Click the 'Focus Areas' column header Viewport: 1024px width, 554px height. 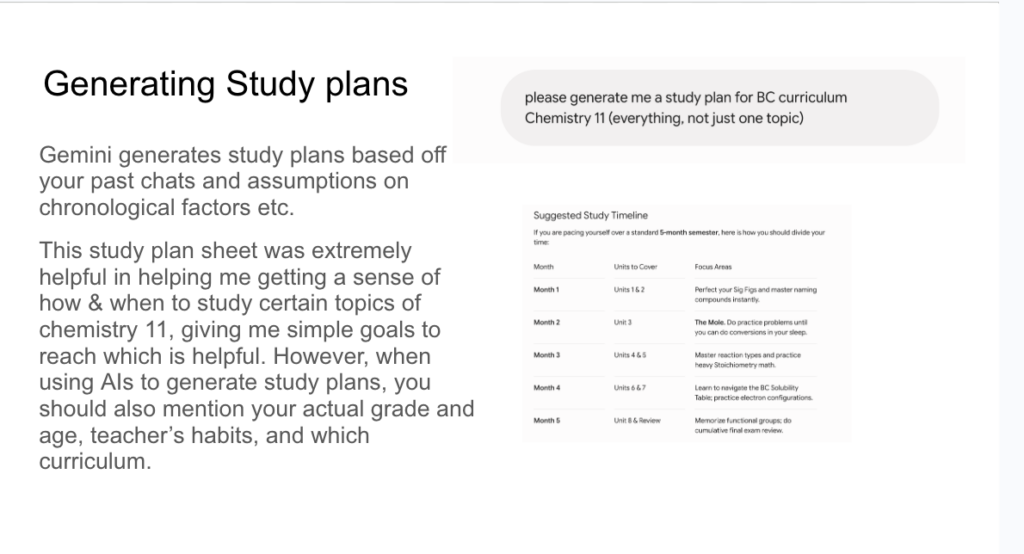pyautogui.click(x=713, y=267)
